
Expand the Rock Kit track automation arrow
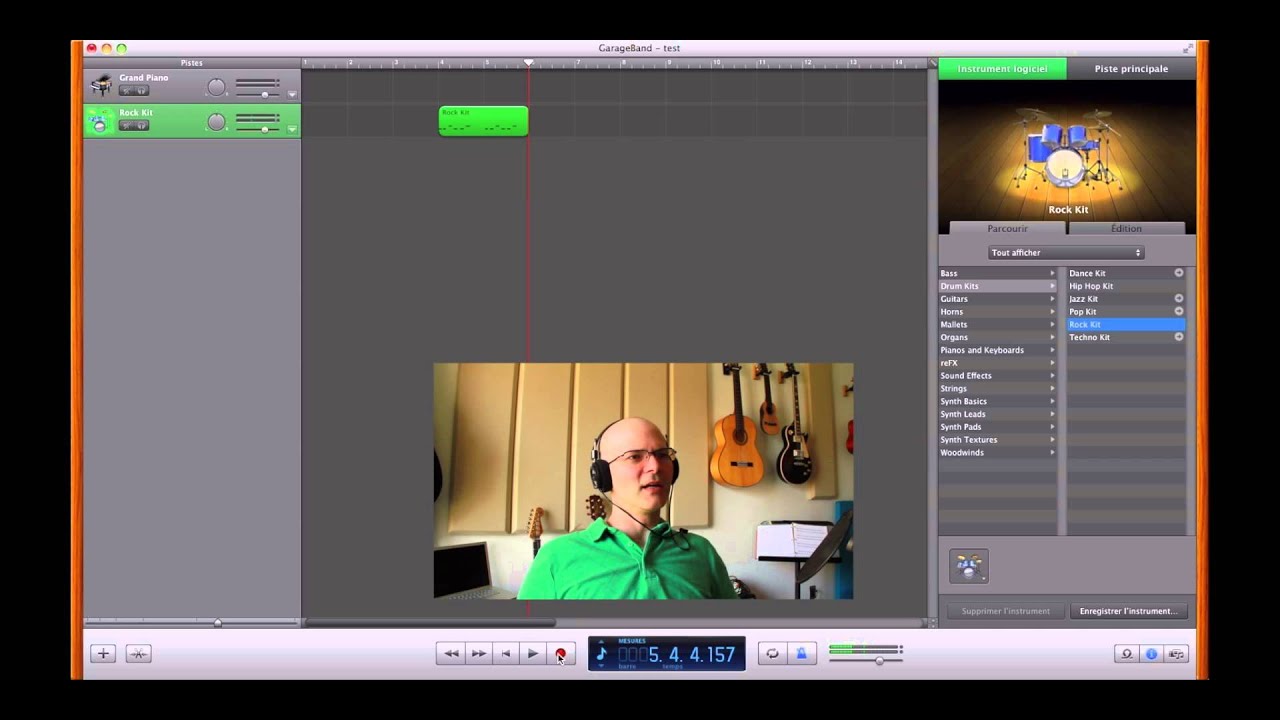(x=292, y=129)
